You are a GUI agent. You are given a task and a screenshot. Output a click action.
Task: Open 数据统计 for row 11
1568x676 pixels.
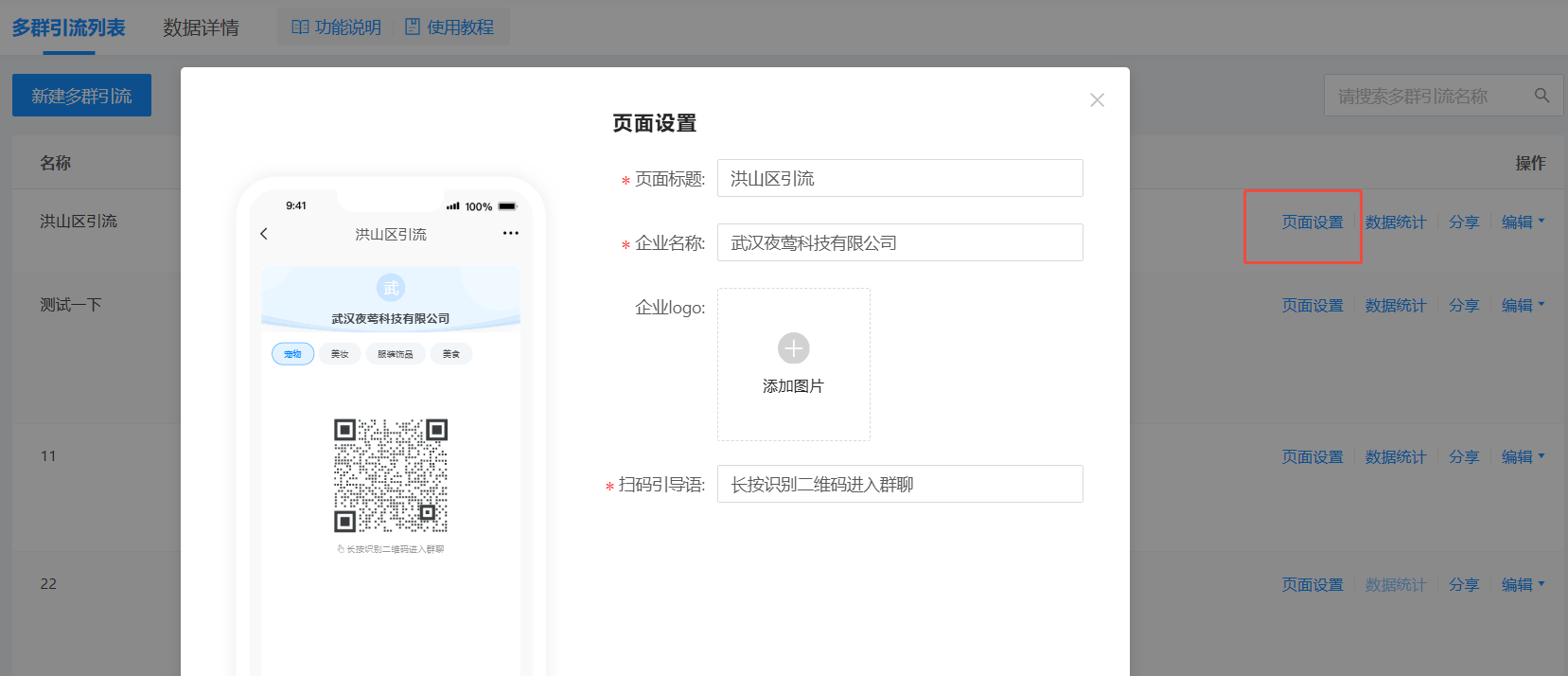coord(1396,457)
